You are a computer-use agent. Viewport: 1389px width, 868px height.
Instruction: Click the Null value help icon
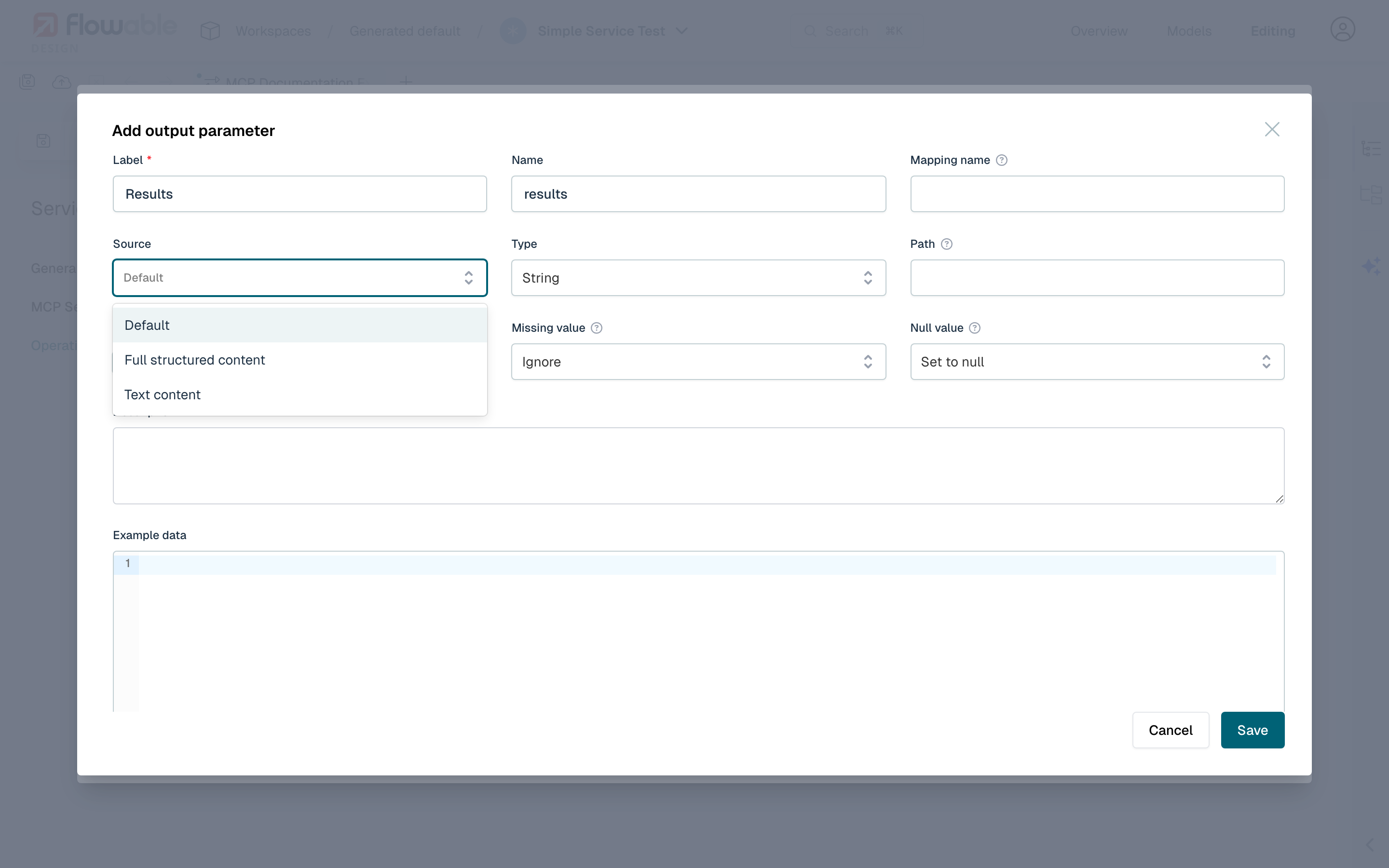[x=975, y=328]
